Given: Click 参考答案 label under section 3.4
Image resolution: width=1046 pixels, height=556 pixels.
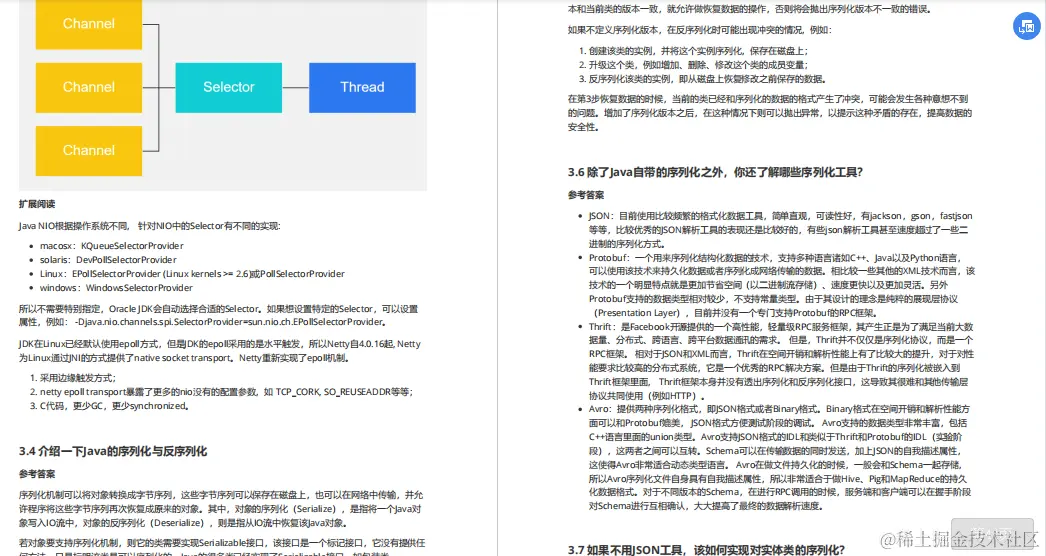Looking at the screenshot, I should coord(37,474).
